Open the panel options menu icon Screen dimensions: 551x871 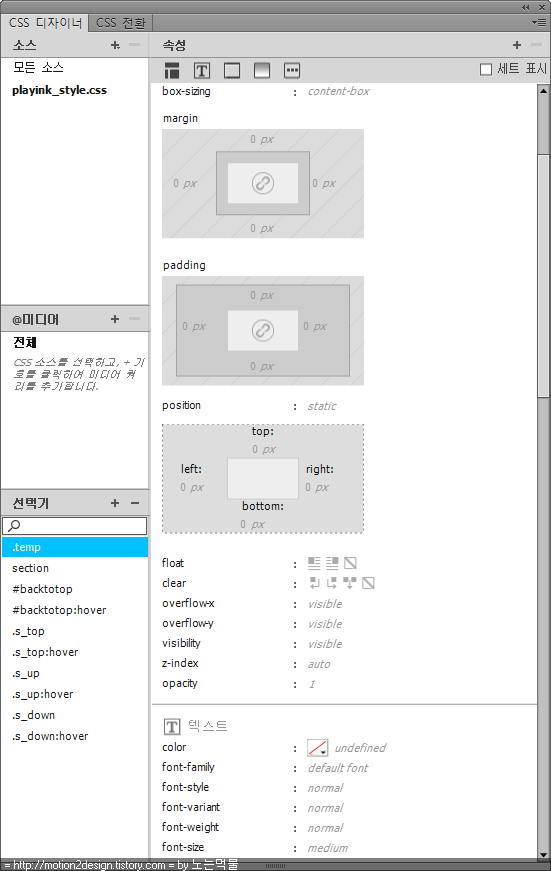[539, 22]
